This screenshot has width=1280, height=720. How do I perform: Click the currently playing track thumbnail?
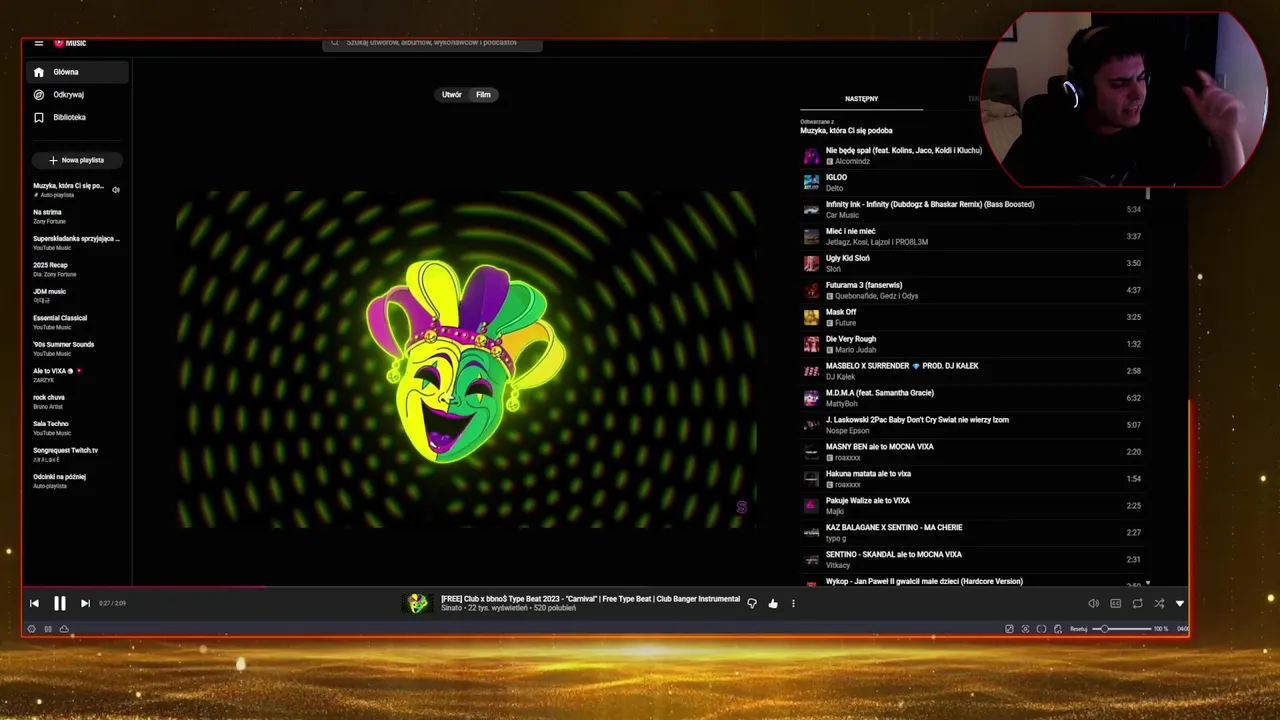[417, 603]
